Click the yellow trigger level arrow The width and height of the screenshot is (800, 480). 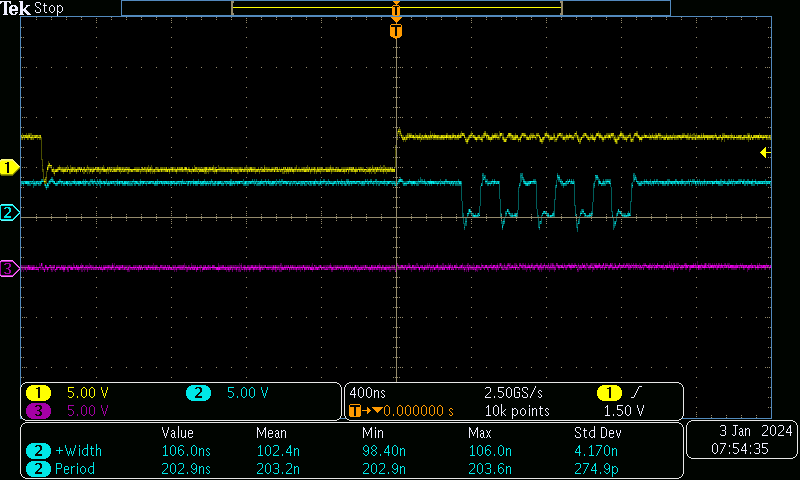pyautogui.click(x=765, y=152)
